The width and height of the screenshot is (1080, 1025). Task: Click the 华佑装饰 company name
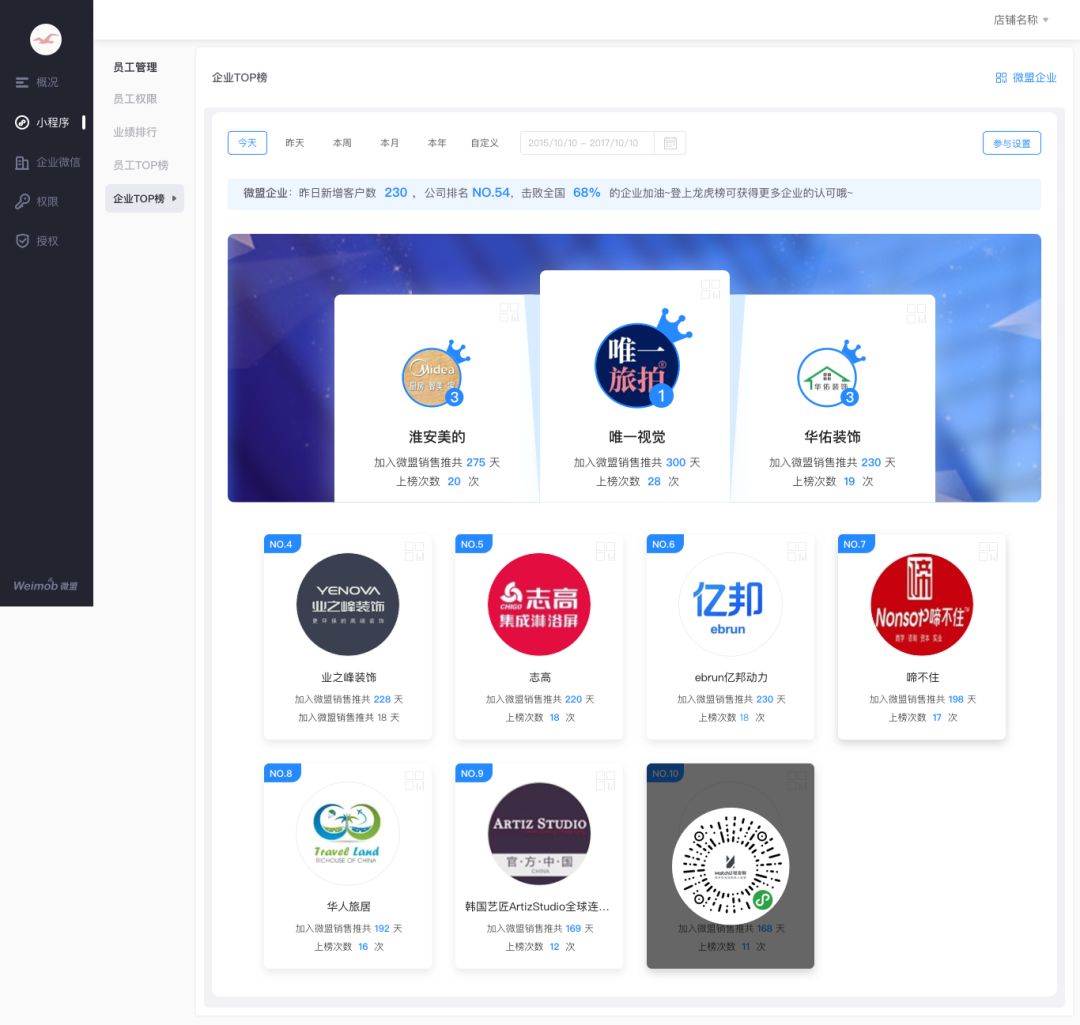[x=832, y=437]
